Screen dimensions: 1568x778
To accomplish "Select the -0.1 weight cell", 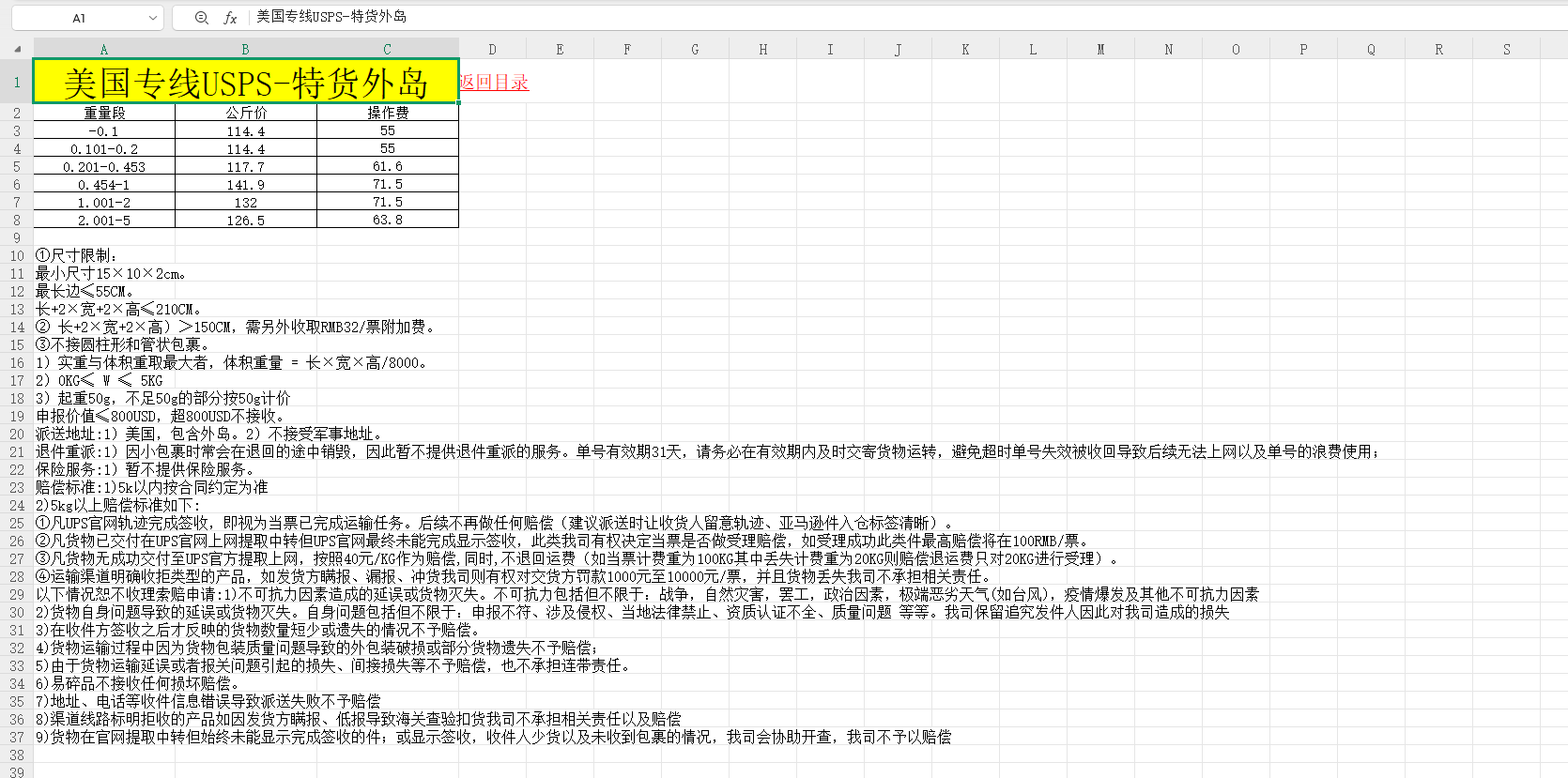I will tap(104, 131).
